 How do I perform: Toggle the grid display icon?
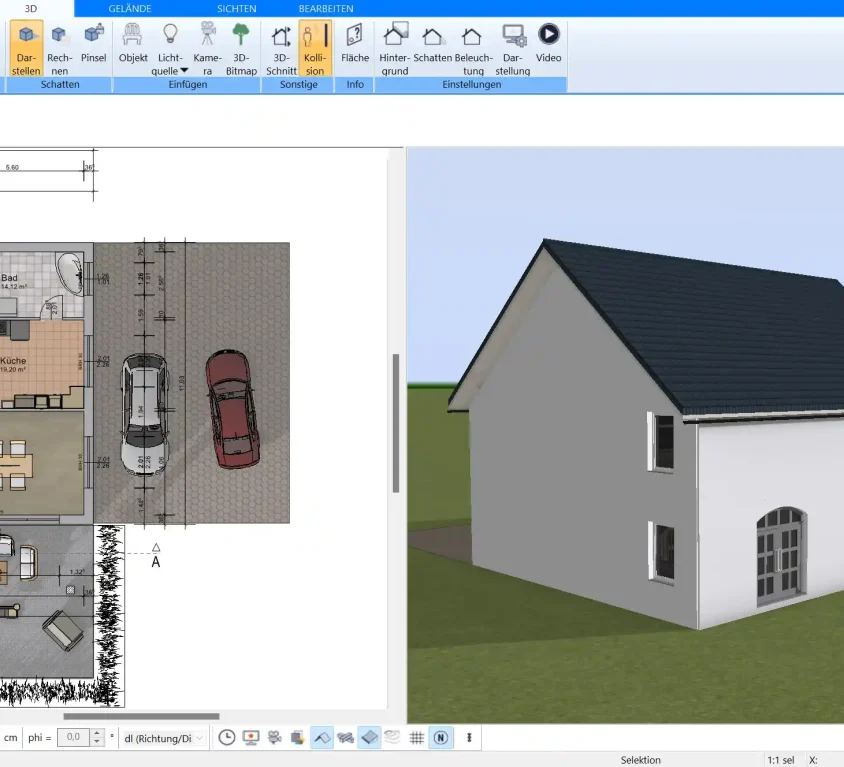417,737
